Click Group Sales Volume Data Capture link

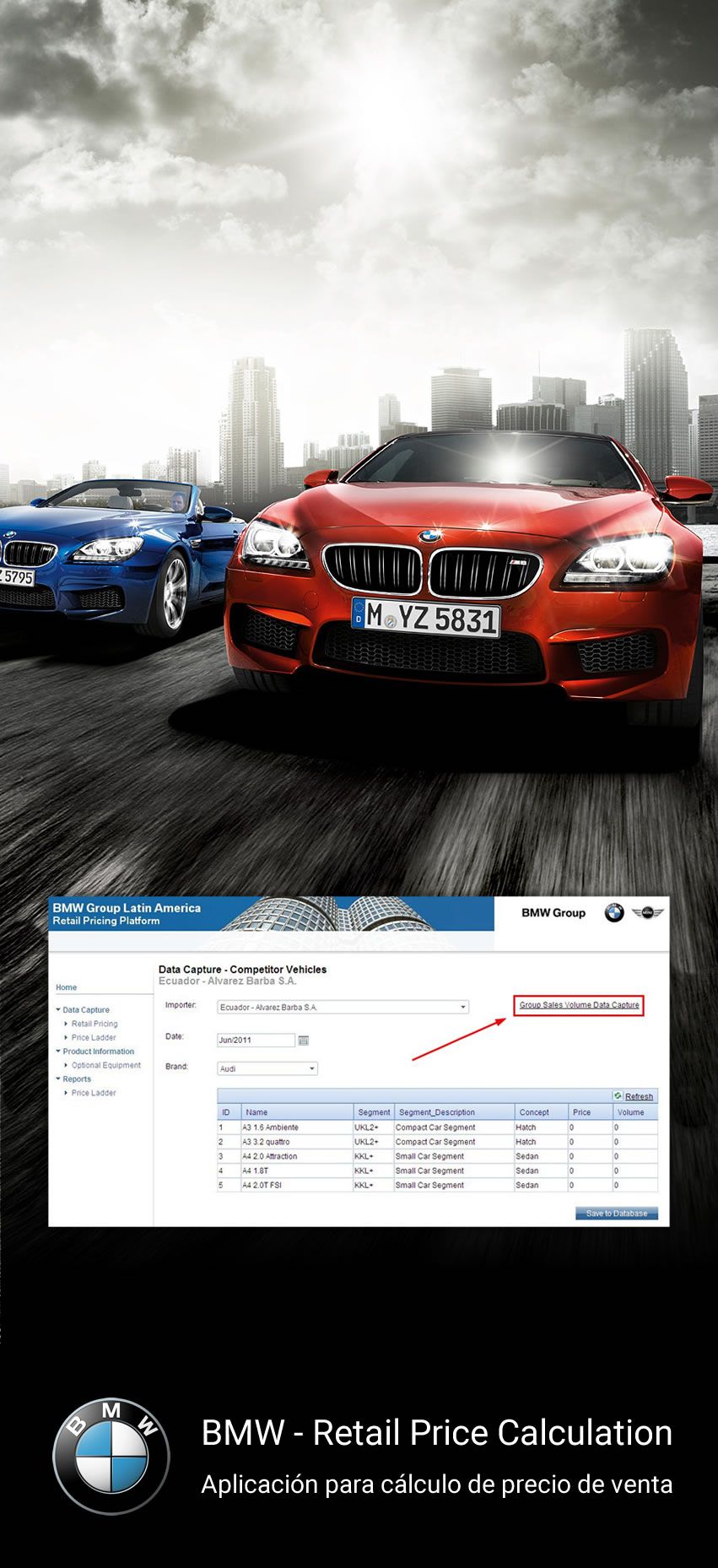[579, 1005]
